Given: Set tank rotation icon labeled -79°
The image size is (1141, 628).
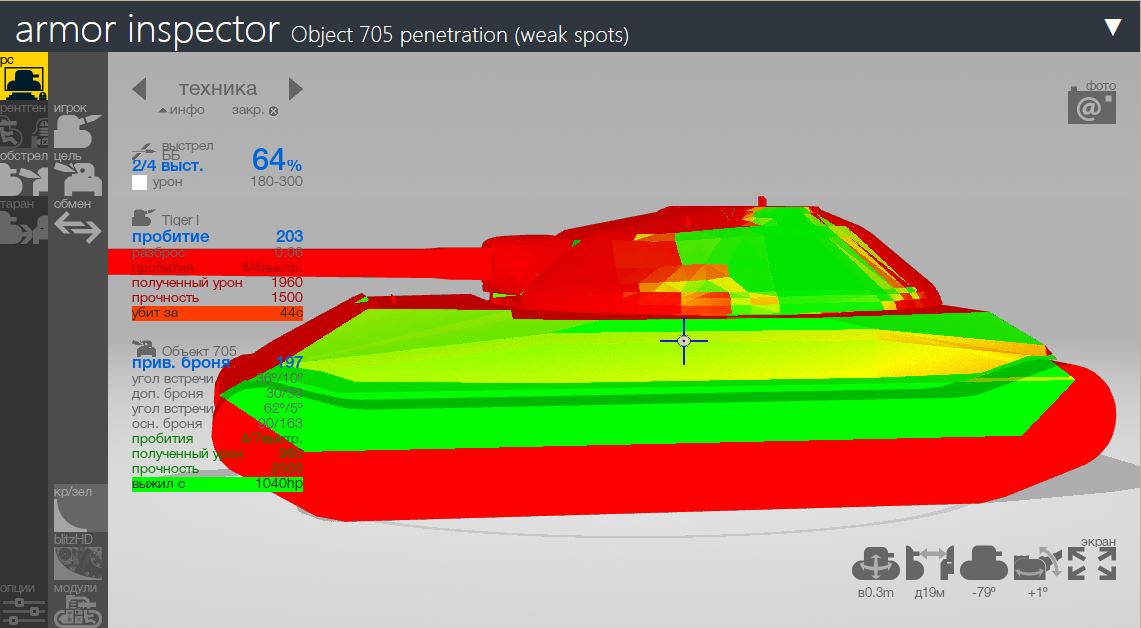Looking at the screenshot, I should [x=984, y=564].
